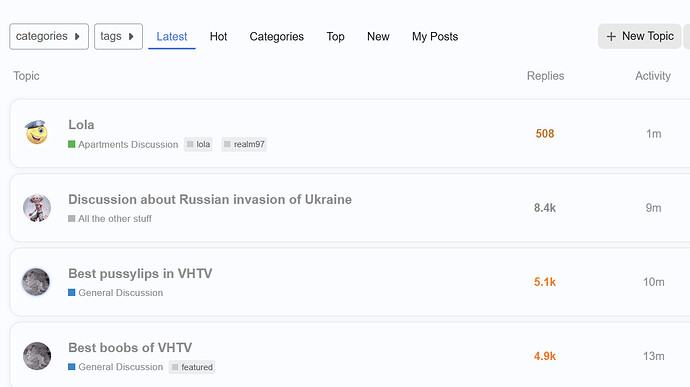Open Discussion about Russian invasion of Ukraine
The image size is (690, 387).
[210, 199]
